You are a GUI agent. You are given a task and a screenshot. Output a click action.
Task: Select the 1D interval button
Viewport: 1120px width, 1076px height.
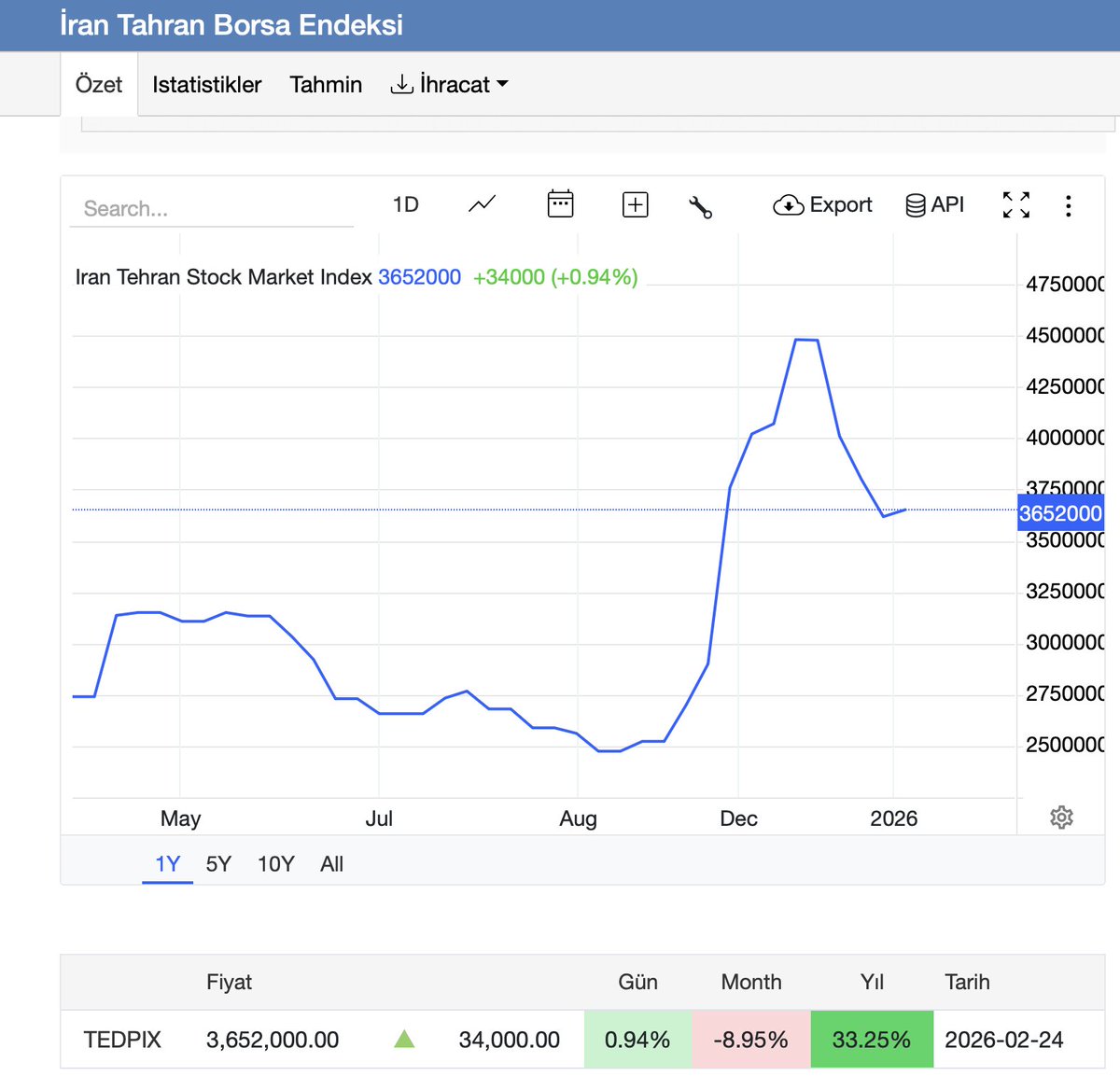coord(405,204)
